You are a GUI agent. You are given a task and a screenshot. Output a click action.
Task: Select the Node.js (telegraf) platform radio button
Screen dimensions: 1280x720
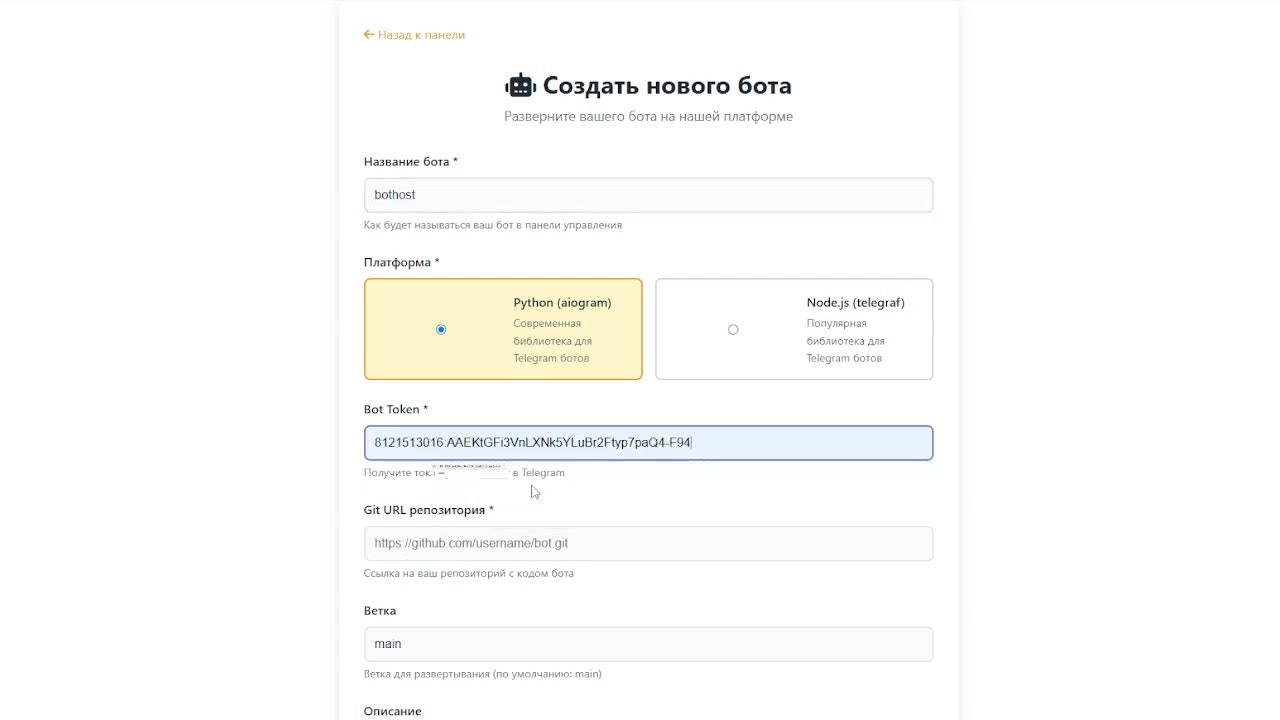click(733, 329)
